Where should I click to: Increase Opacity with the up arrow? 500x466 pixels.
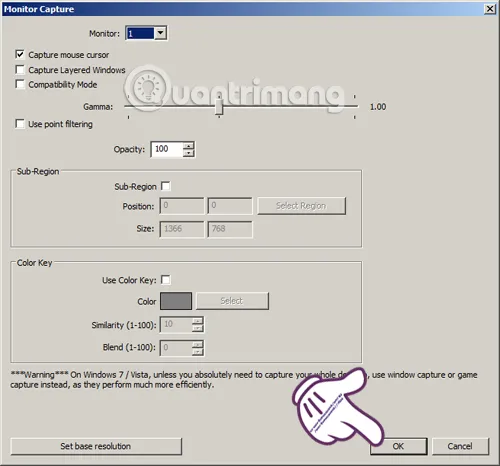coord(189,146)
